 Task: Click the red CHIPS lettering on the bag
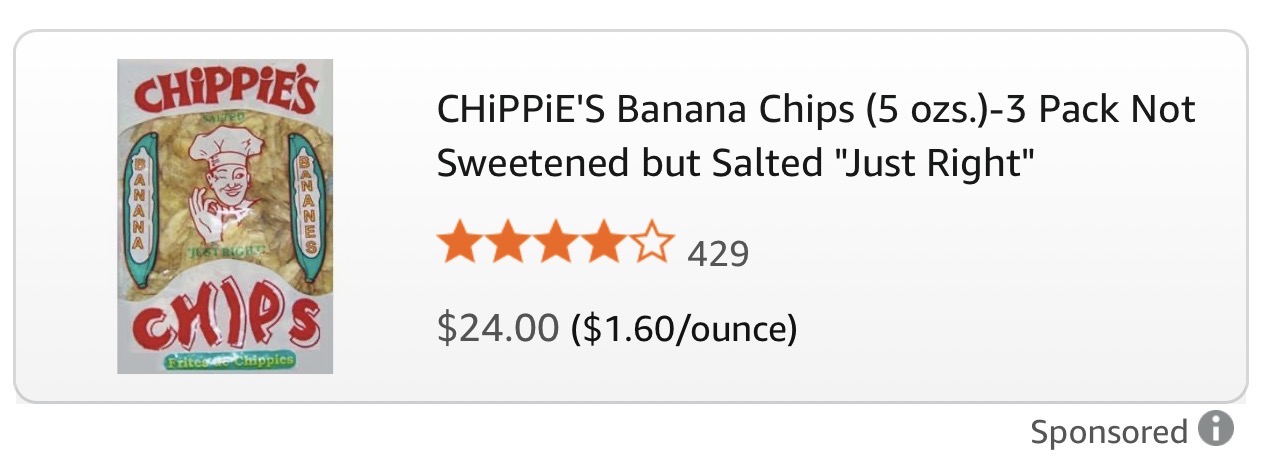pos(225,317)
